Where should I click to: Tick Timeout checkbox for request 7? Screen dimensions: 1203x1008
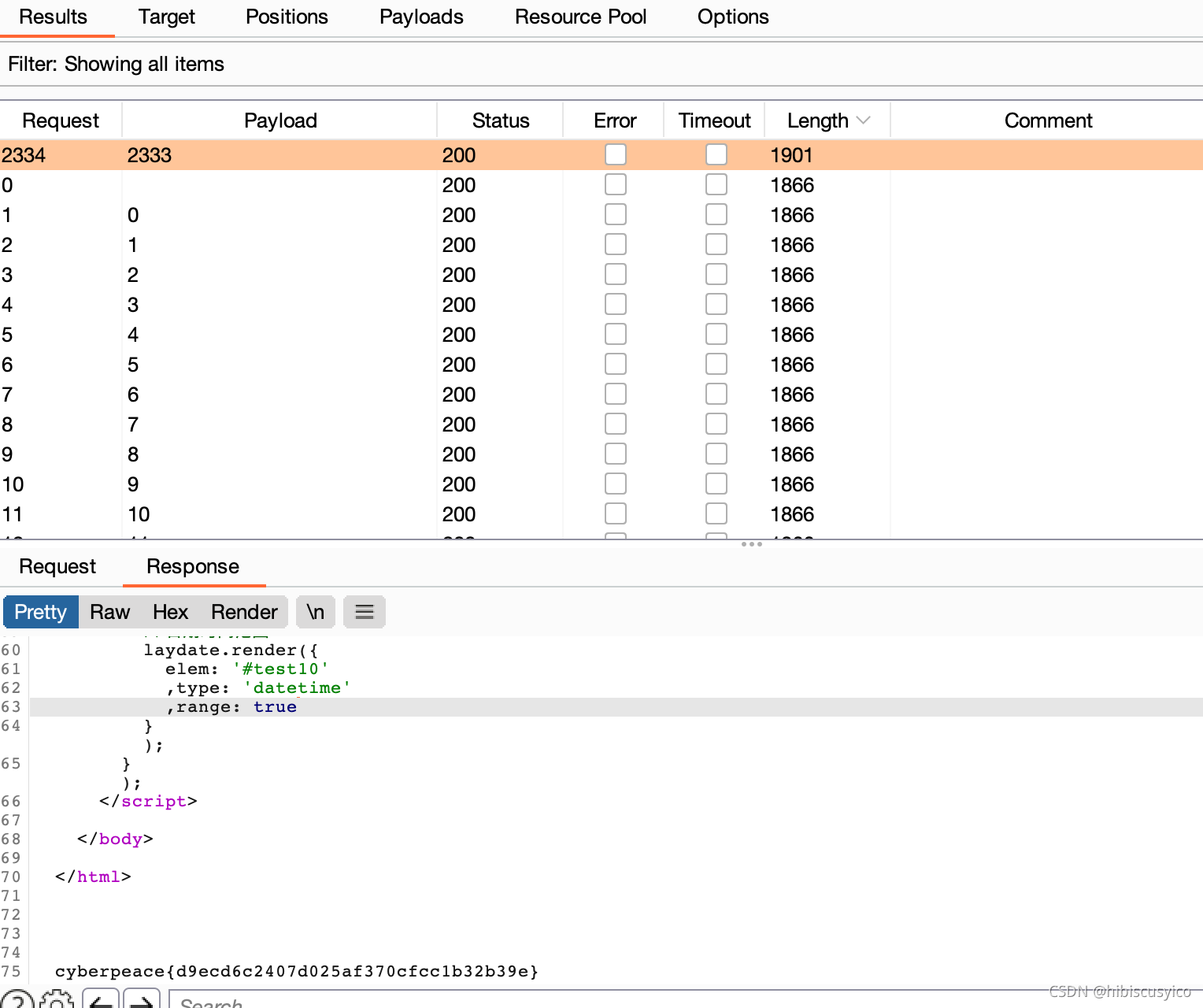click(716, 394)
